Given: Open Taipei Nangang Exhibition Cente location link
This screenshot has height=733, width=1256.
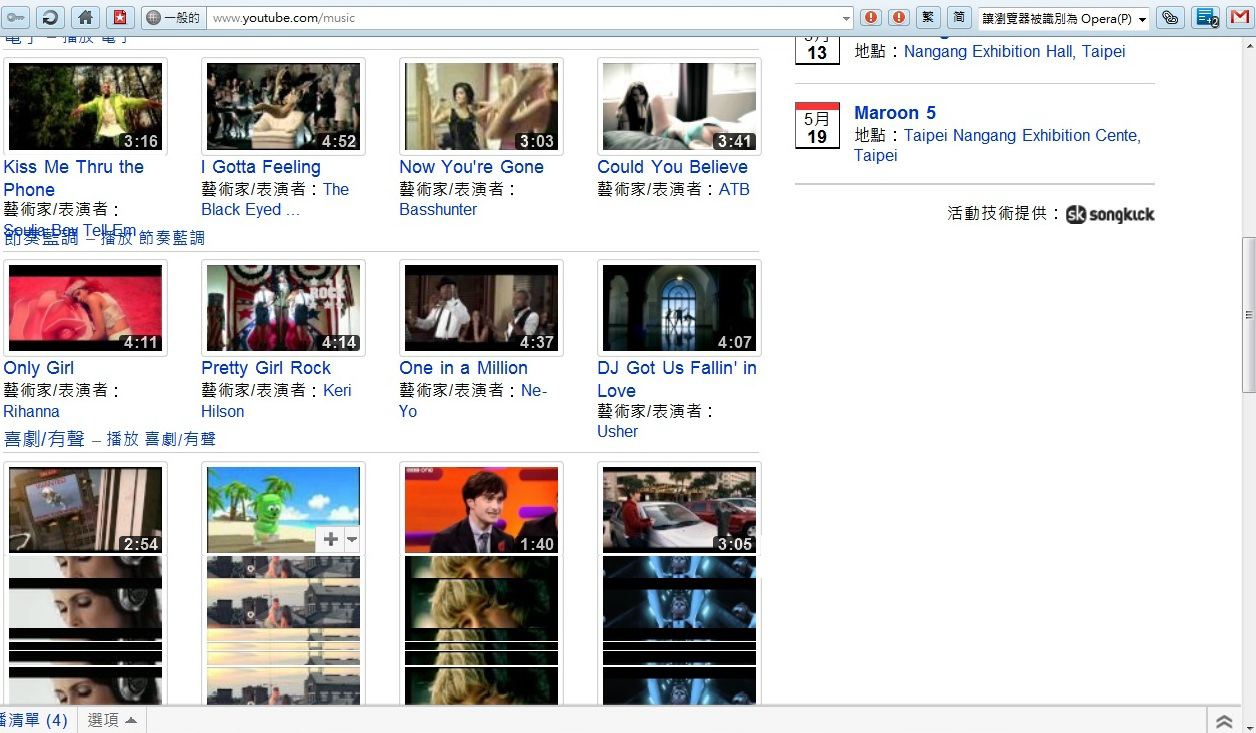Looking at the screenshot, I should point(997,145).
